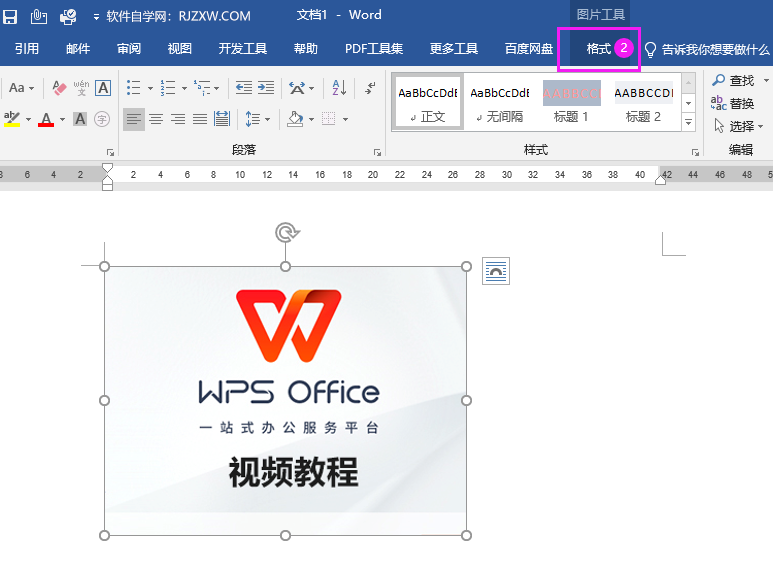Apply the 标题 2 style
The width and height of the screenshot is (773, 567).
pos(644,103)
